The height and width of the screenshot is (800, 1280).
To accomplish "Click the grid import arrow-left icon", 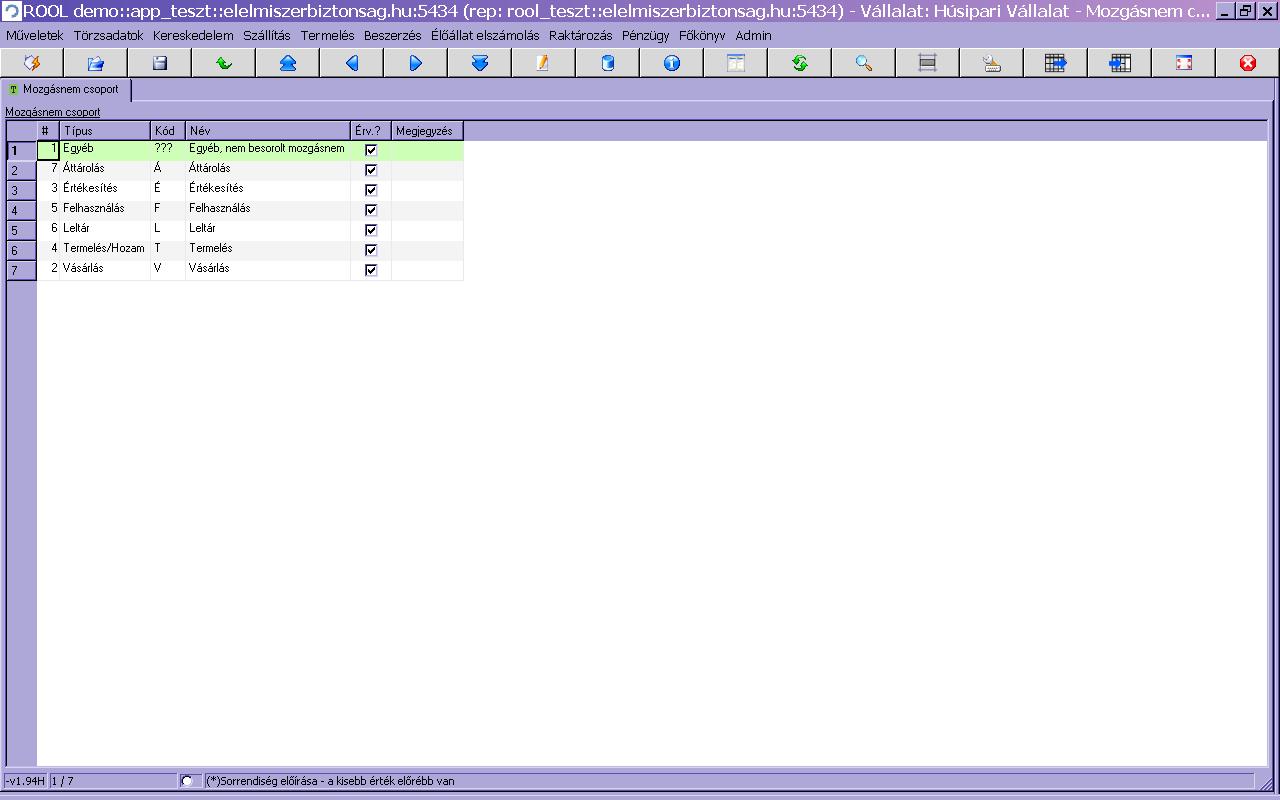I will (1120, 63).
